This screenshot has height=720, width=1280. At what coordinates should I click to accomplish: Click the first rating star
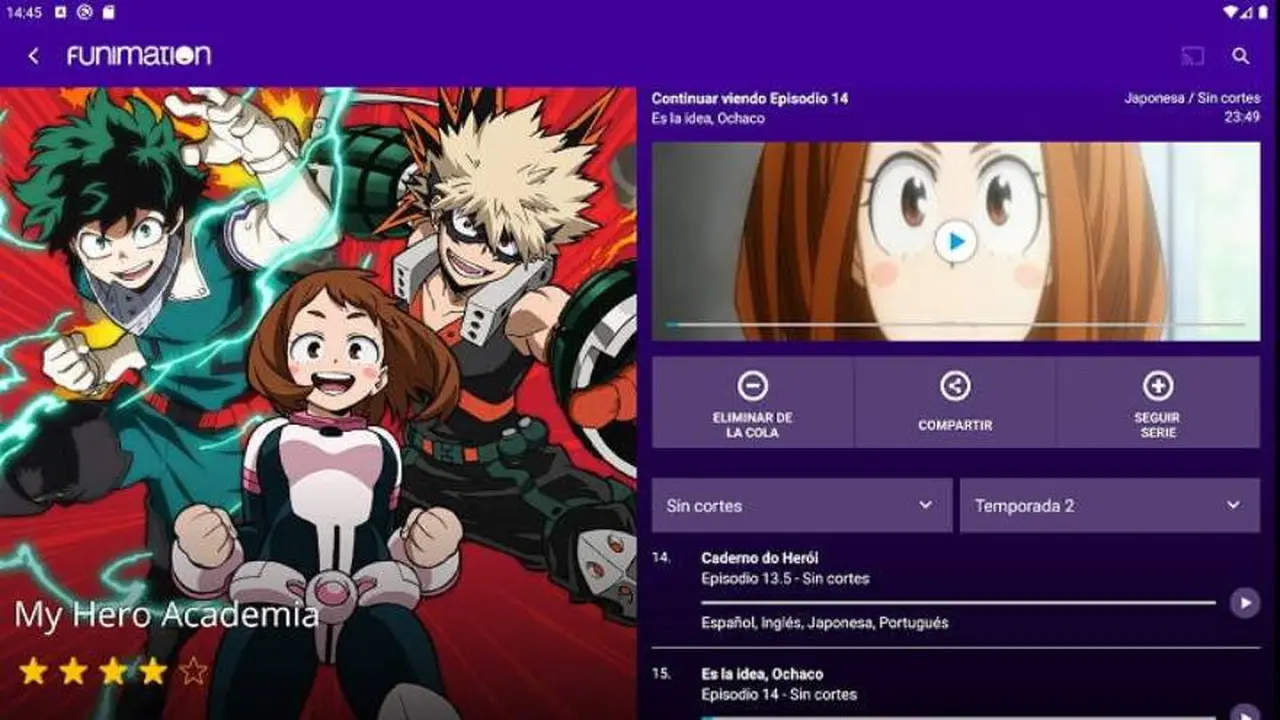click(x=33, y=671)
